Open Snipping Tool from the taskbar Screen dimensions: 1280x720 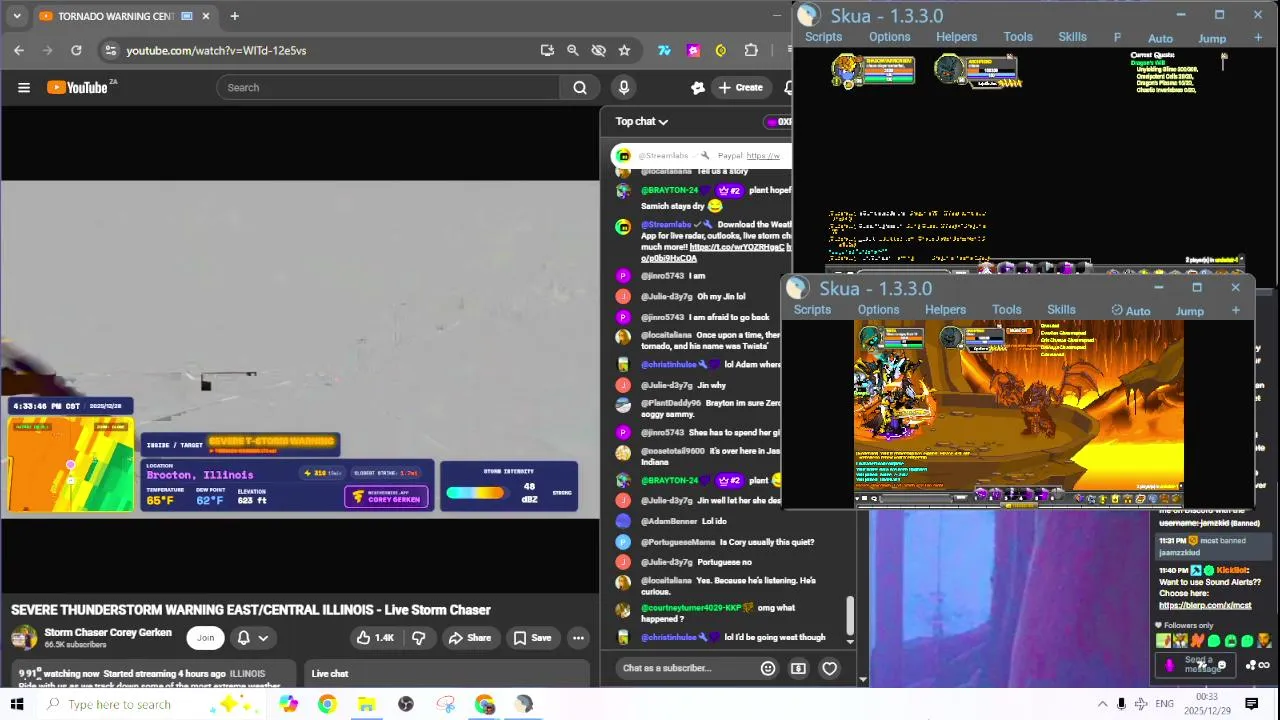(x=446, y=704)
